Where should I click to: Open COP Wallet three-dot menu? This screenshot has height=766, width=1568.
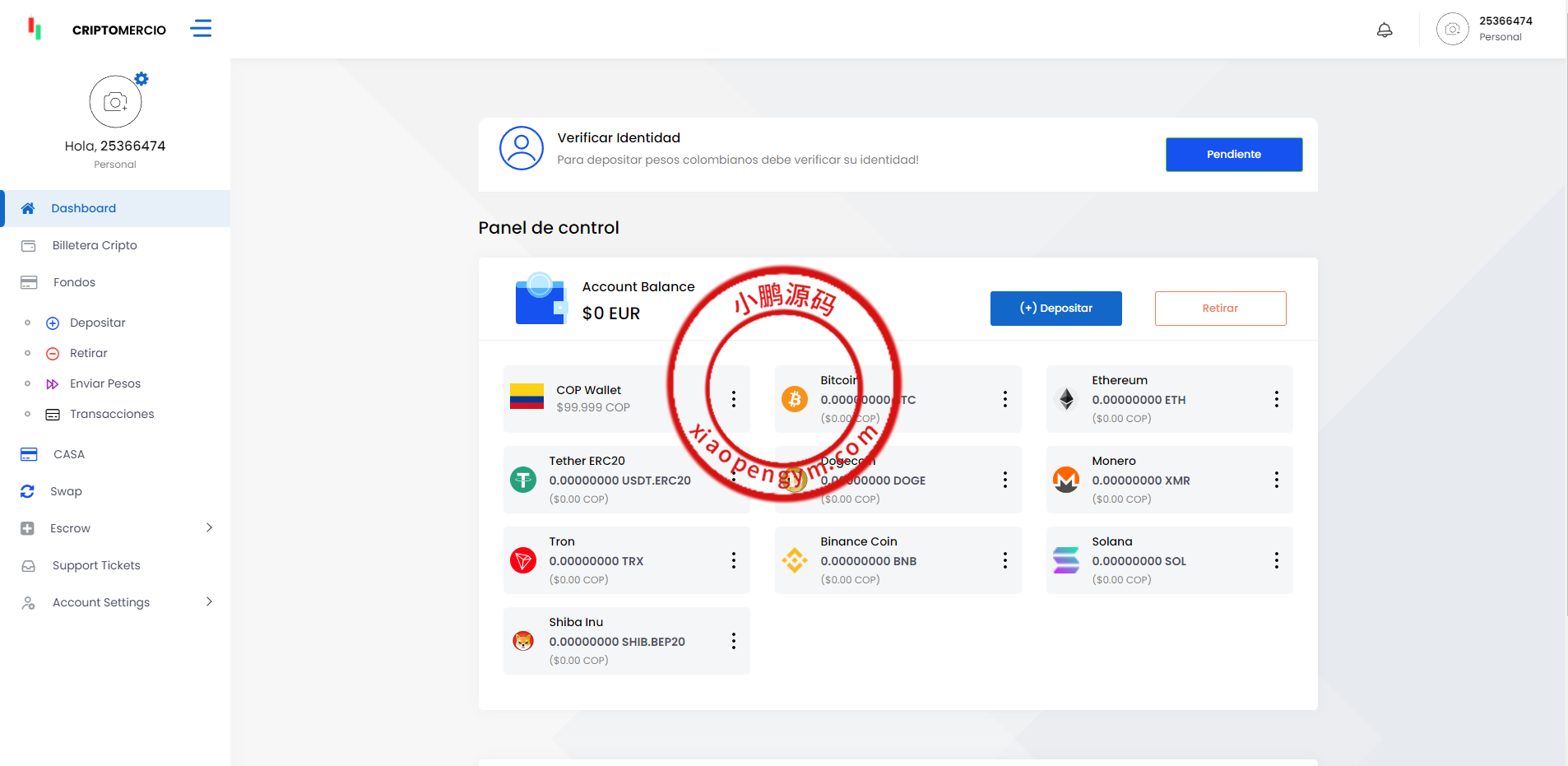[x=733, y=399]
